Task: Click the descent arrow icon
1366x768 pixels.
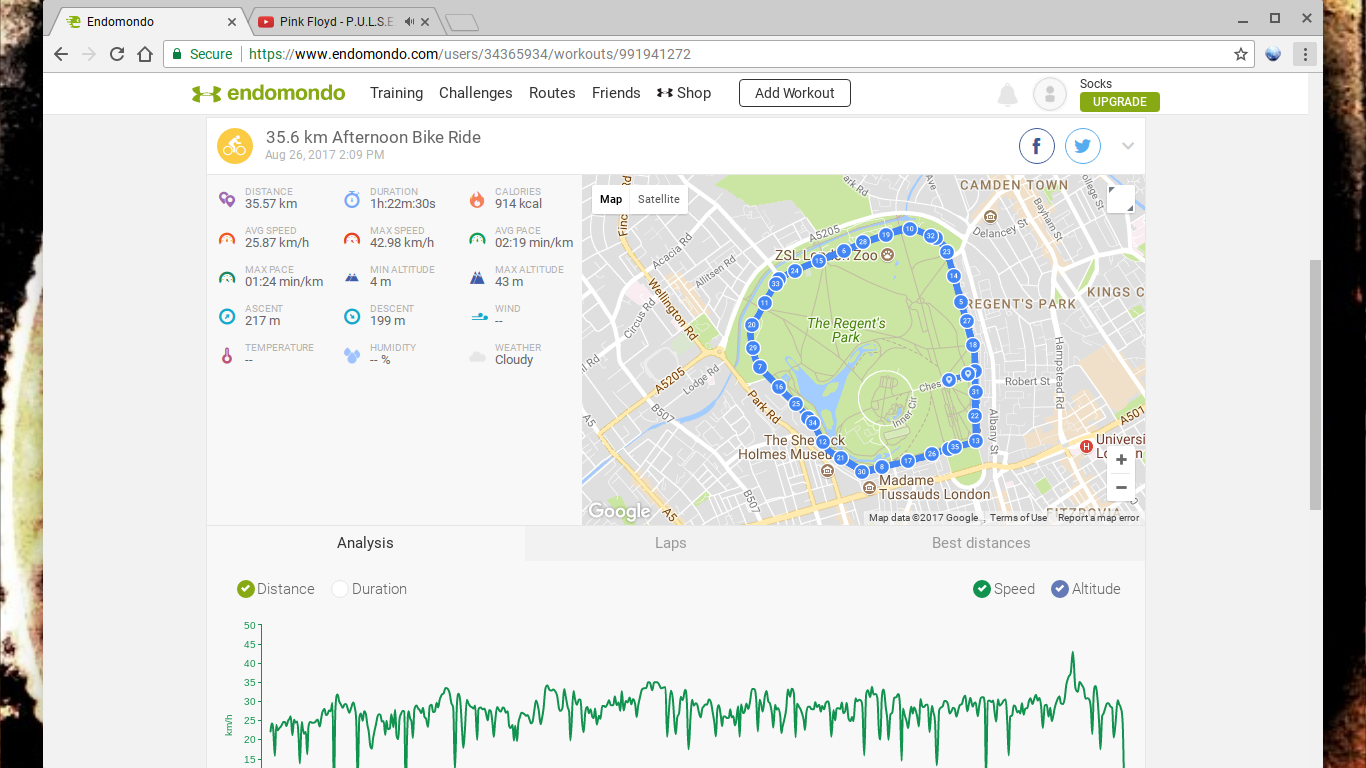Action: 352,316
